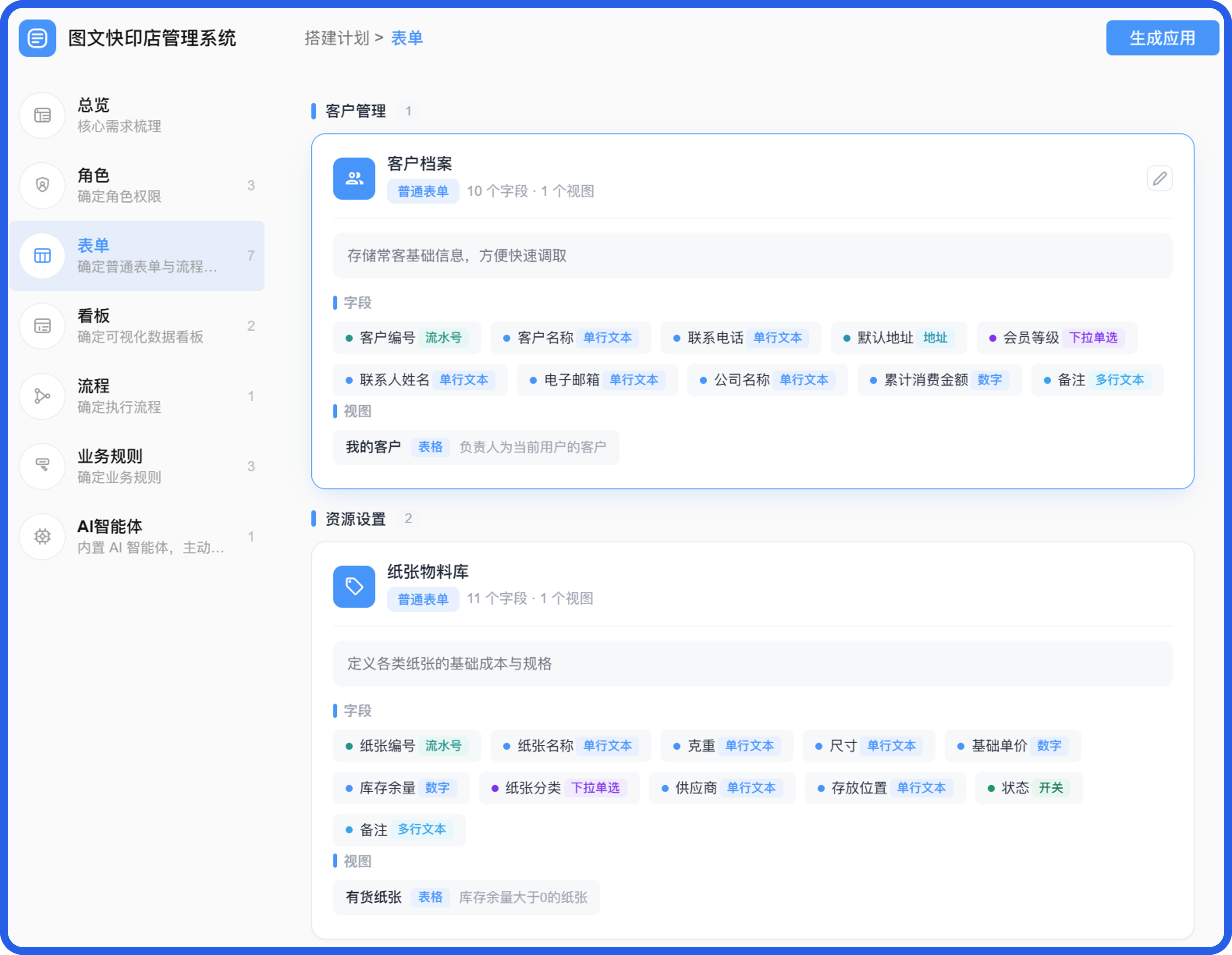Select the 客户名称 field chip
1232x955 pixels.
tap(570, 337)
